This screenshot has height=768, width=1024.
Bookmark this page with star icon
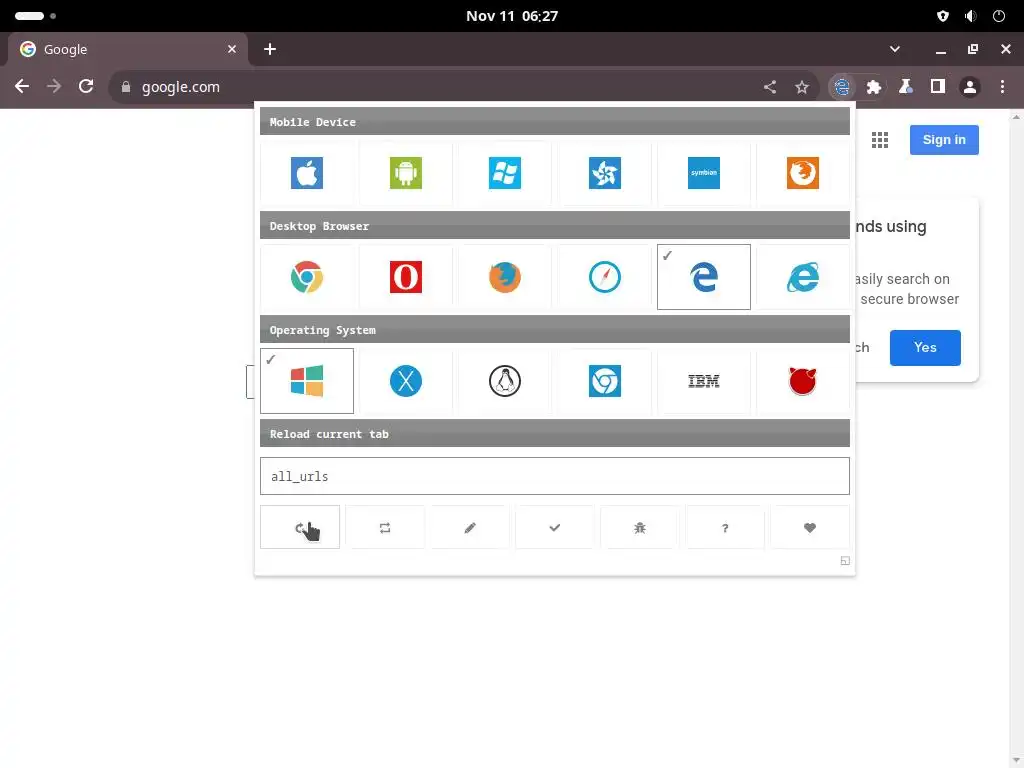point(802,87)
